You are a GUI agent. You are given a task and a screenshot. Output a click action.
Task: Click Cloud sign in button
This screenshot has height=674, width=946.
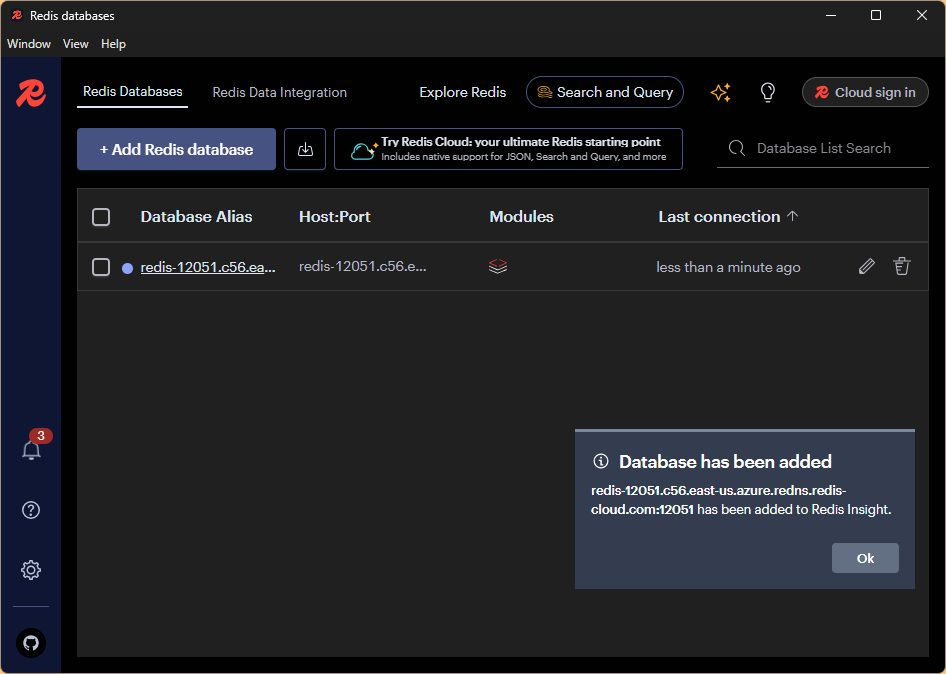865,92
